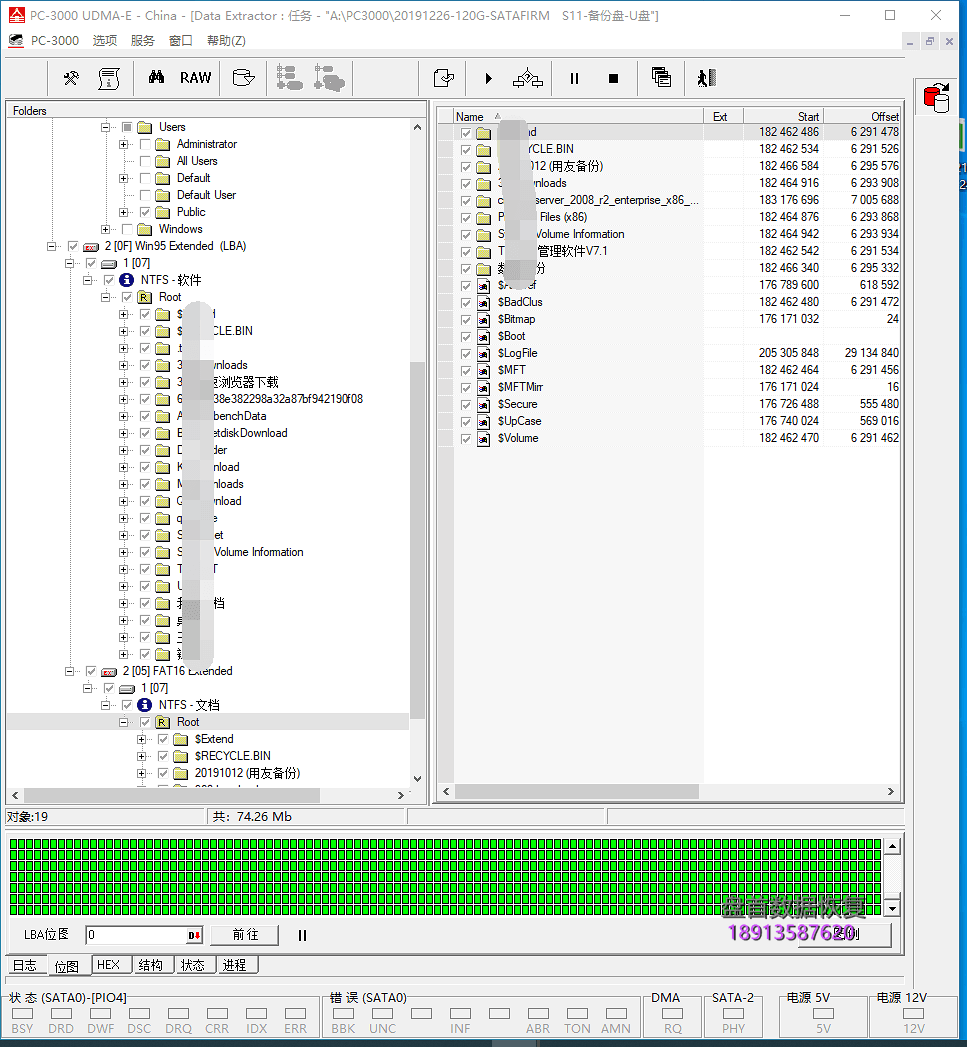This screenshot has height=1047, width=967.
Task: Collapse the Win95 Extended (LBA) node
Action: pyautogui.click(x=51, y=246)
